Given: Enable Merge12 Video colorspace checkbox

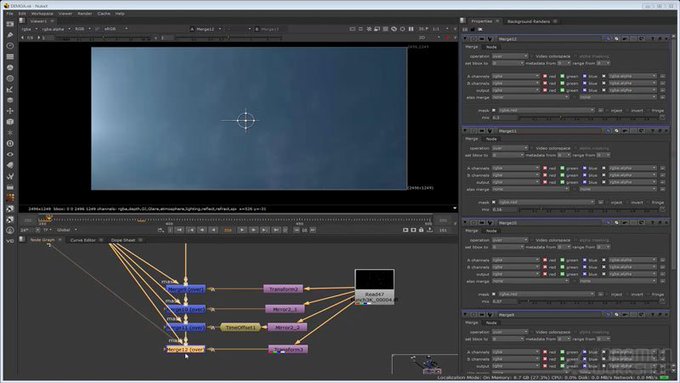Looking at the screenshot, I should pyautogui.click(x=532, y=56).
